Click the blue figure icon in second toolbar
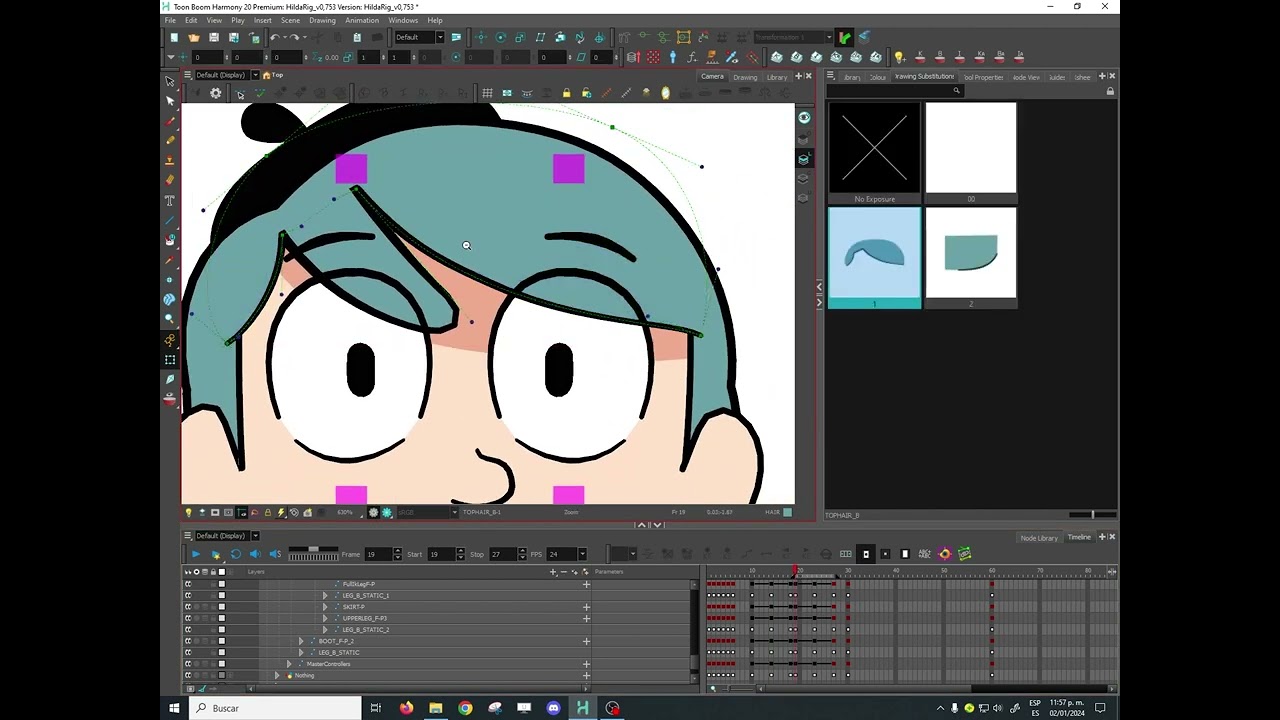This screenshot has width=1280, height=720. 673,57
